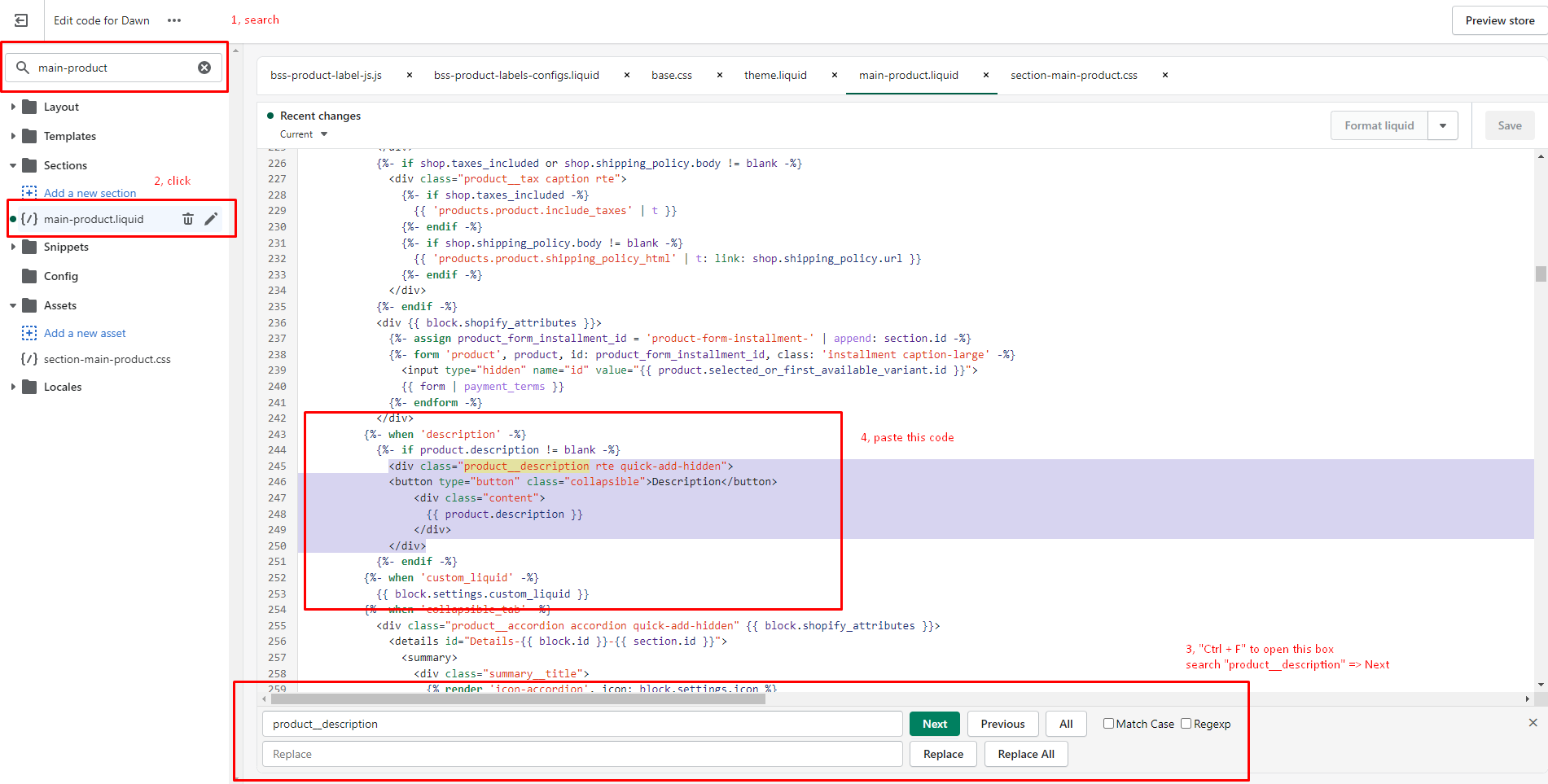Clear the main-product search field

click(x=204, y=68)
